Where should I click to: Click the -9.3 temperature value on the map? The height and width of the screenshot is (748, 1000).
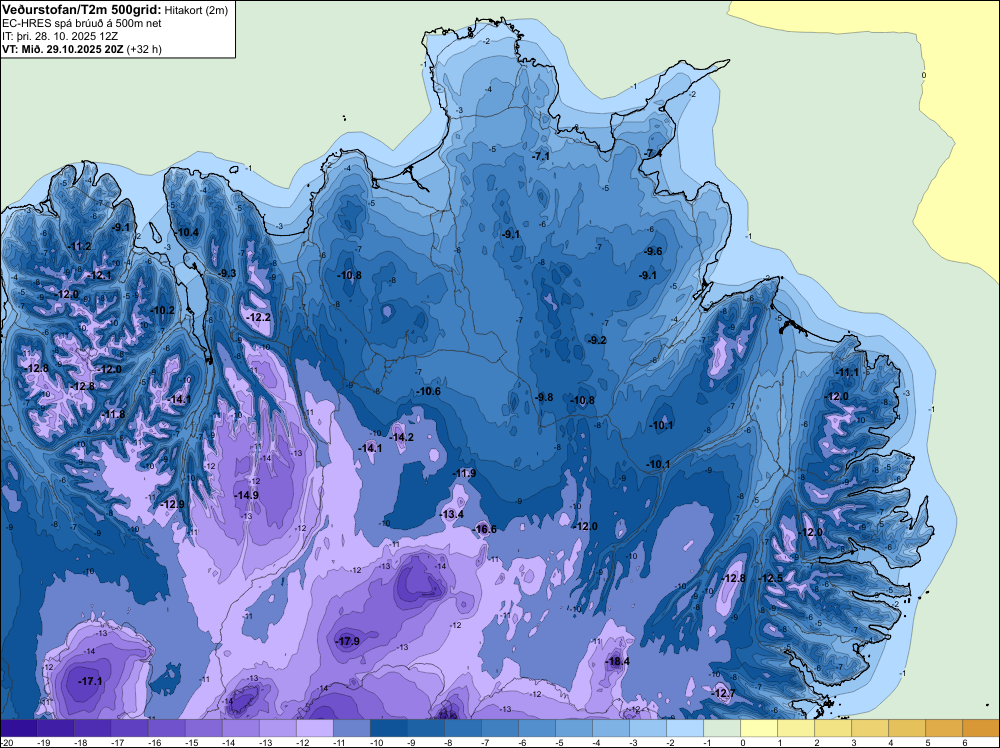227,273
